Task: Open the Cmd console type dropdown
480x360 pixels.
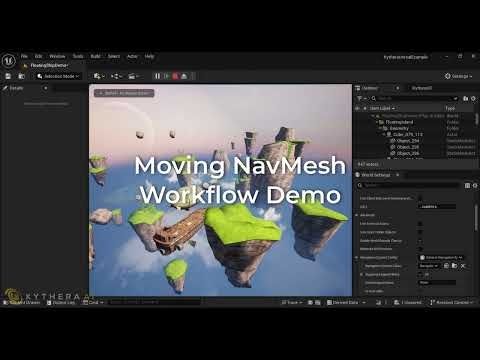Action: [94, 302]
